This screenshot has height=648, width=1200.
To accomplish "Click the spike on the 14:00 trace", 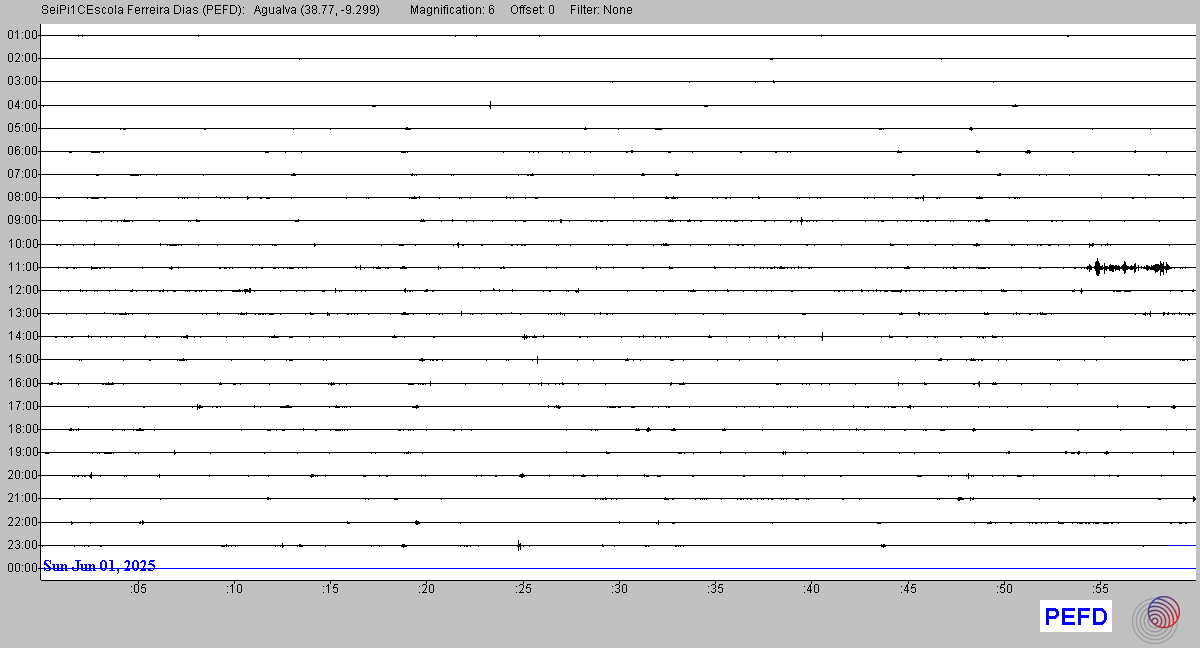I will [822, 336].
